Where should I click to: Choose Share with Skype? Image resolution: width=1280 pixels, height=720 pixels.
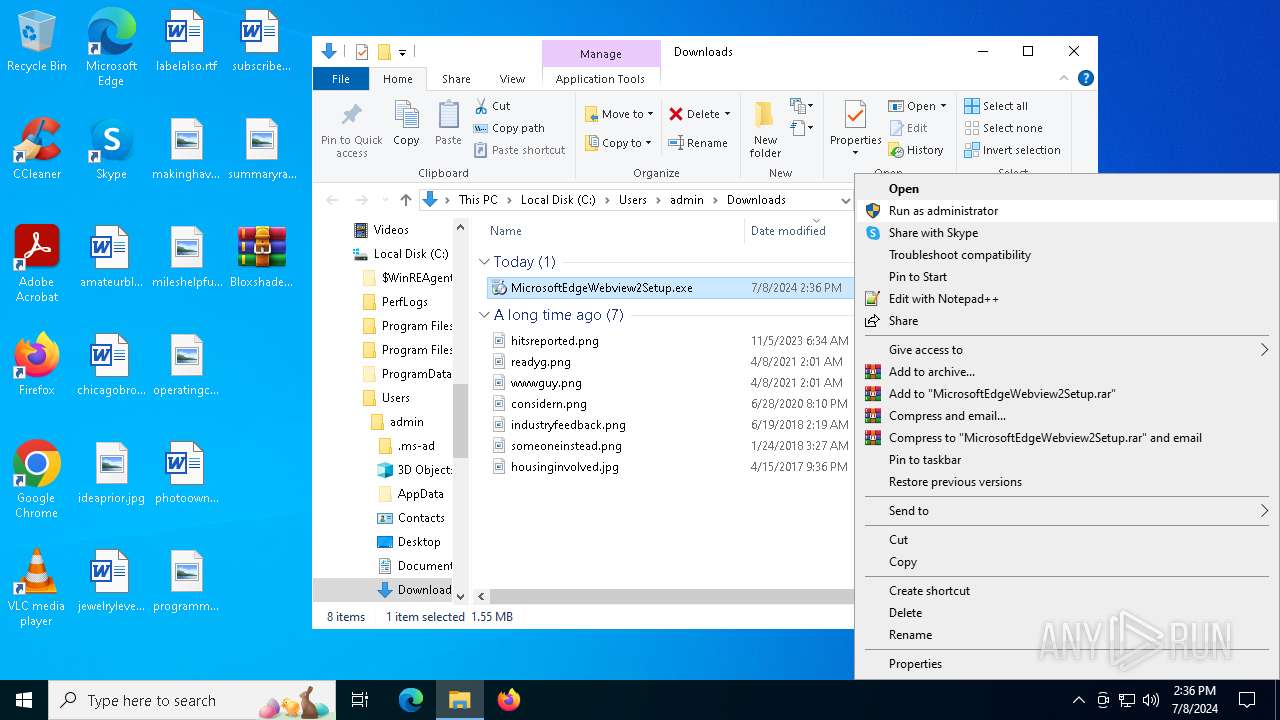pyautogui.click(x=1067, y=233)
